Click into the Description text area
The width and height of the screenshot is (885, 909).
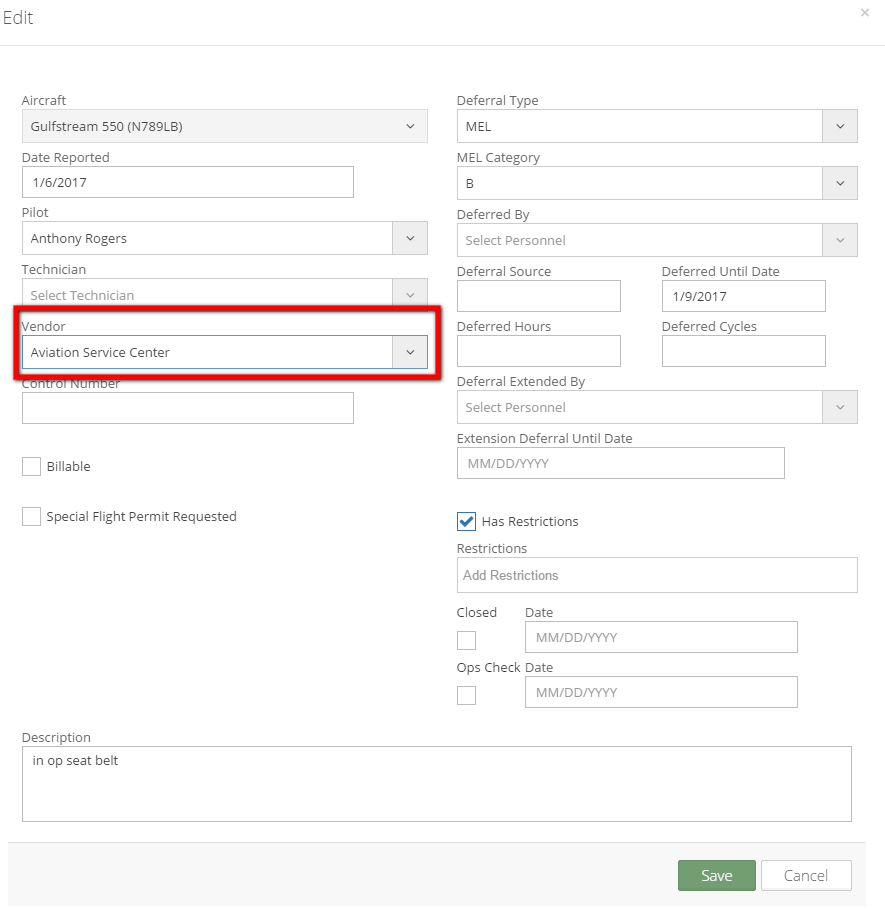point(437,784)
